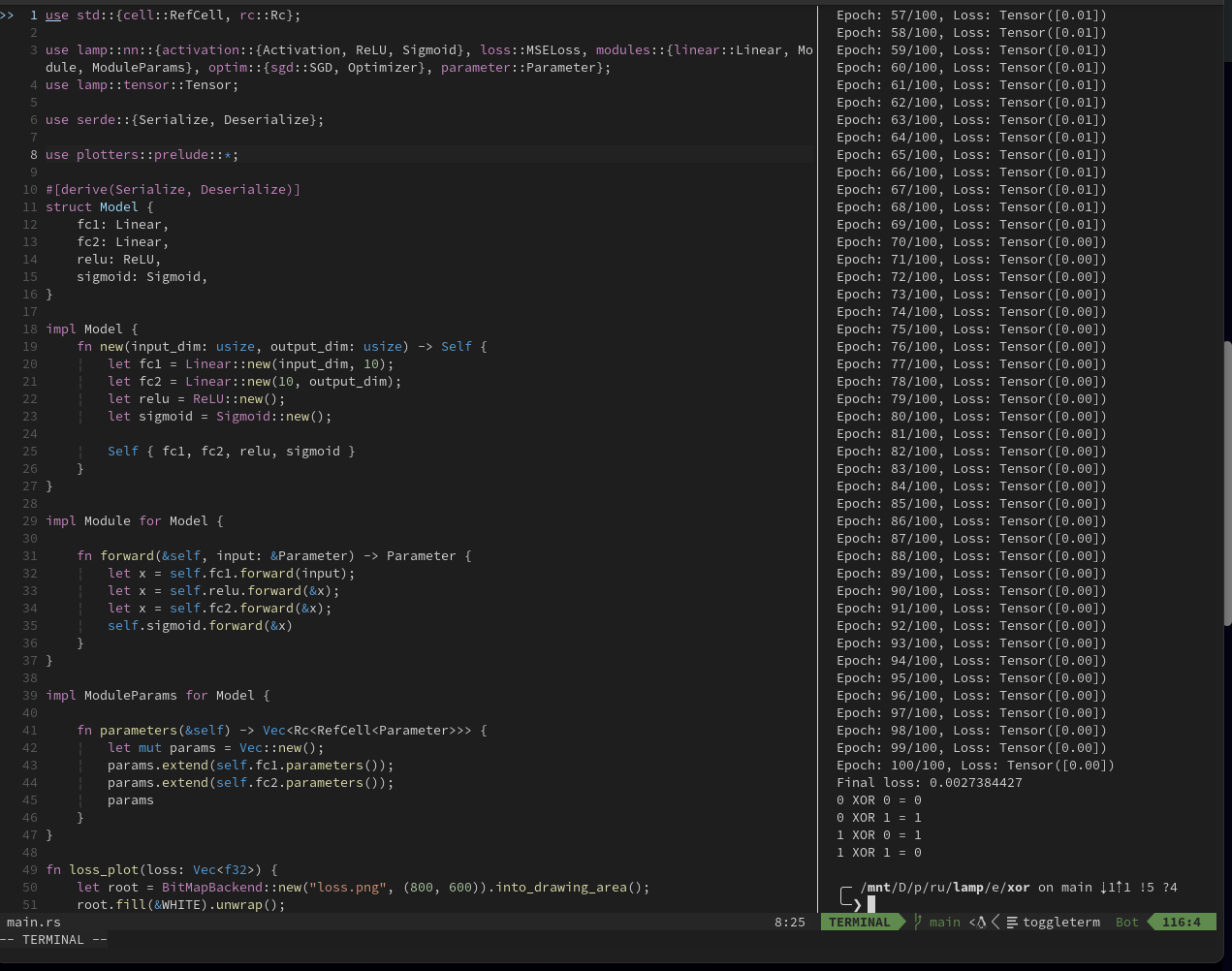Click 'let relu = ReLU::new();' line

coord(197,398)
